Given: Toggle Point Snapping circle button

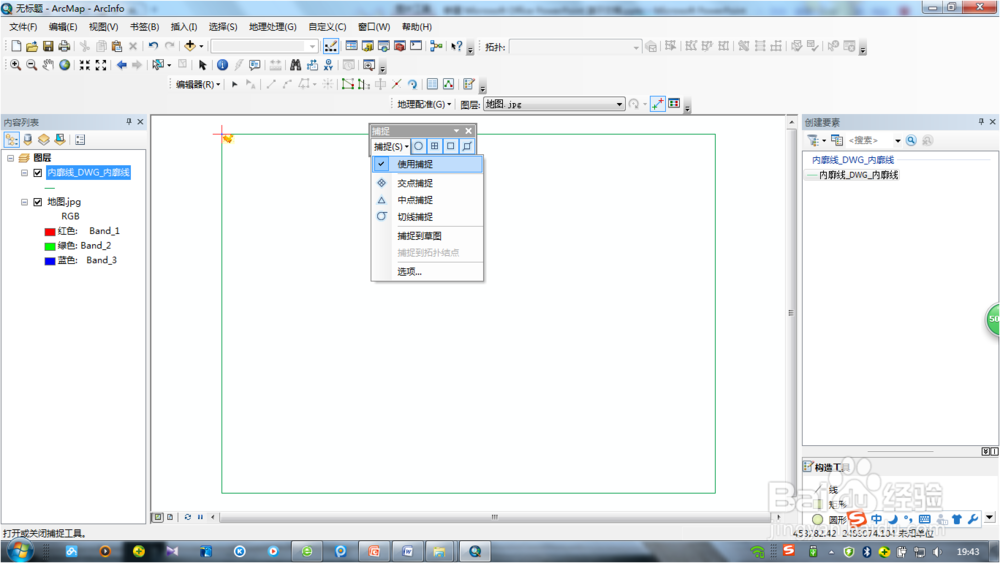Looking at the screenshot, I should 418,146.
